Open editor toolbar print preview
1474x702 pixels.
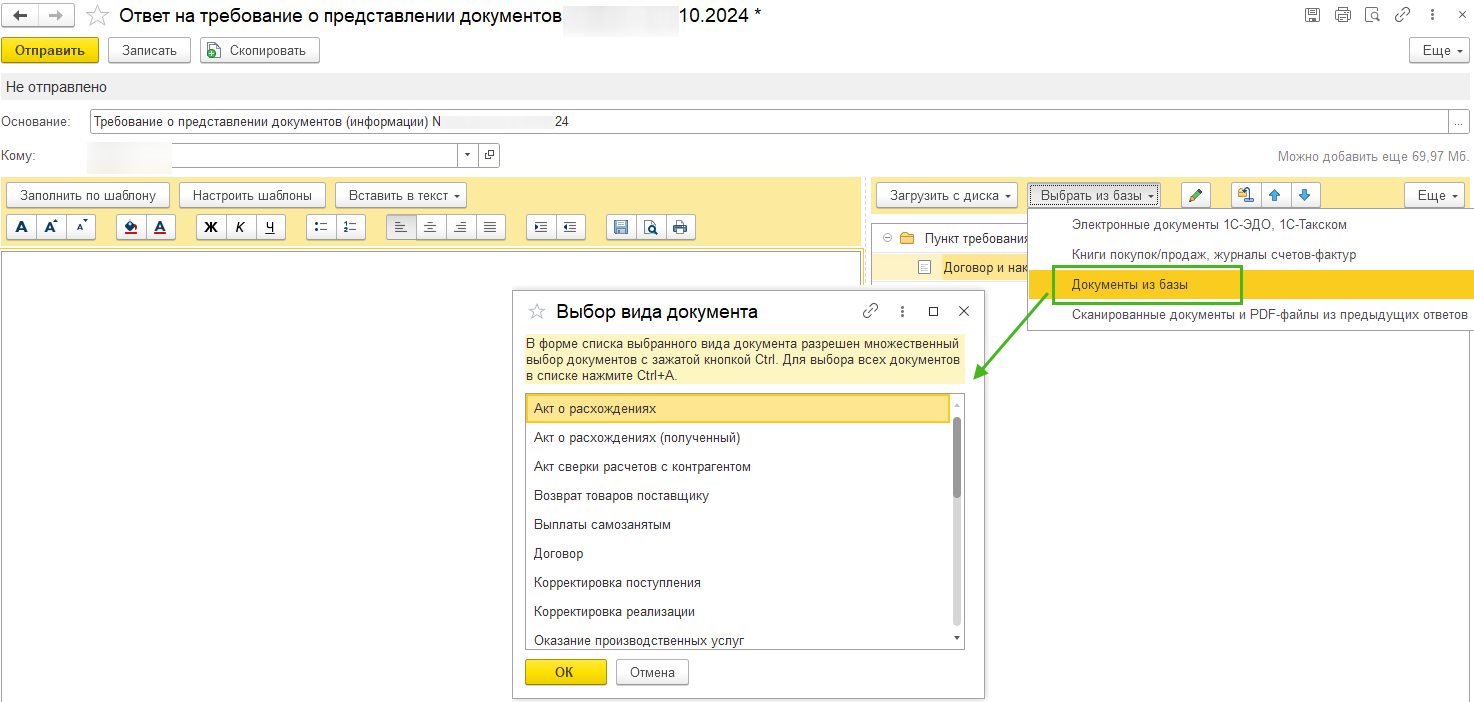point(651,227)
